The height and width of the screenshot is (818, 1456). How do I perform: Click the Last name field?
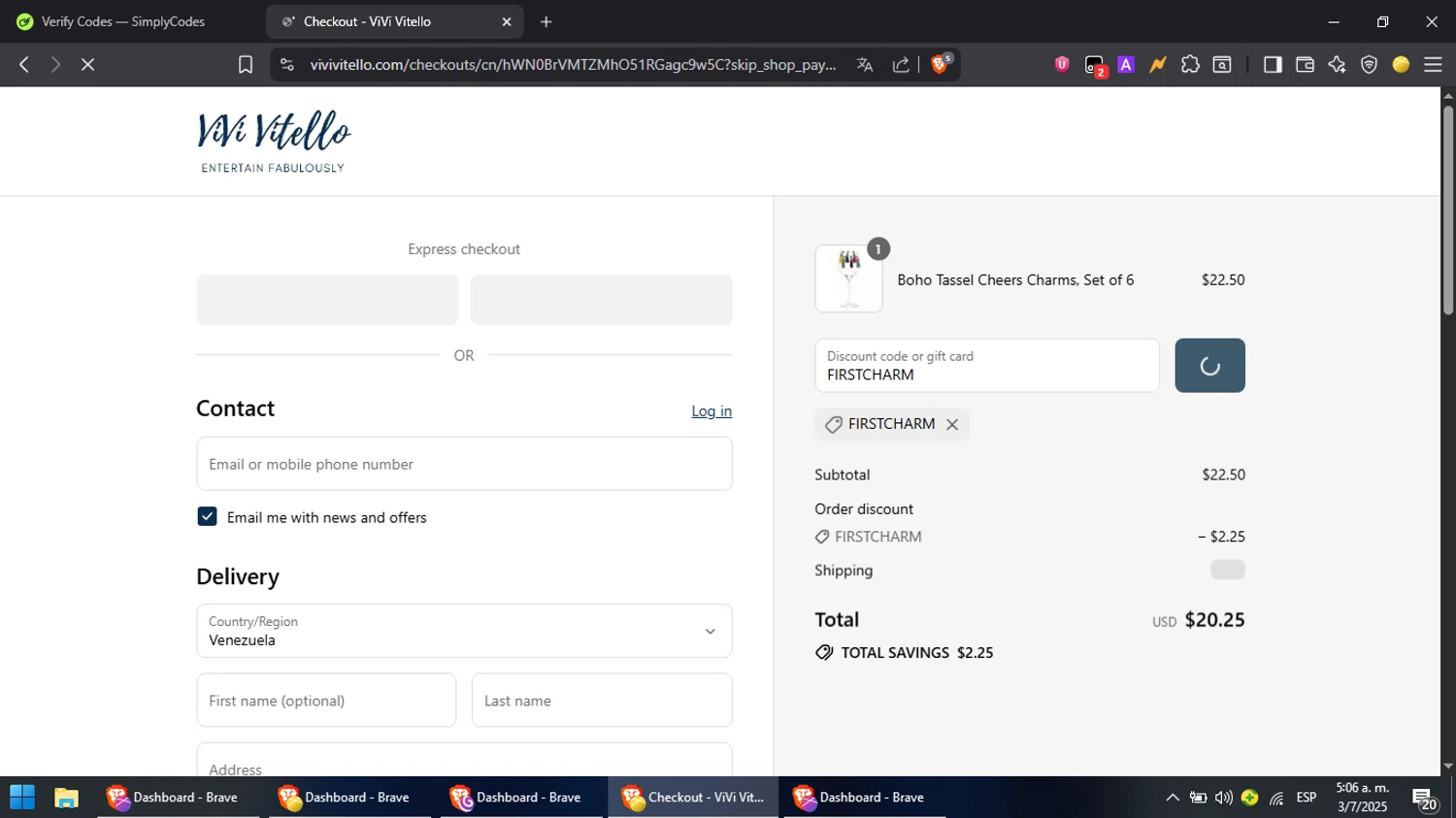tap(602, 701)
